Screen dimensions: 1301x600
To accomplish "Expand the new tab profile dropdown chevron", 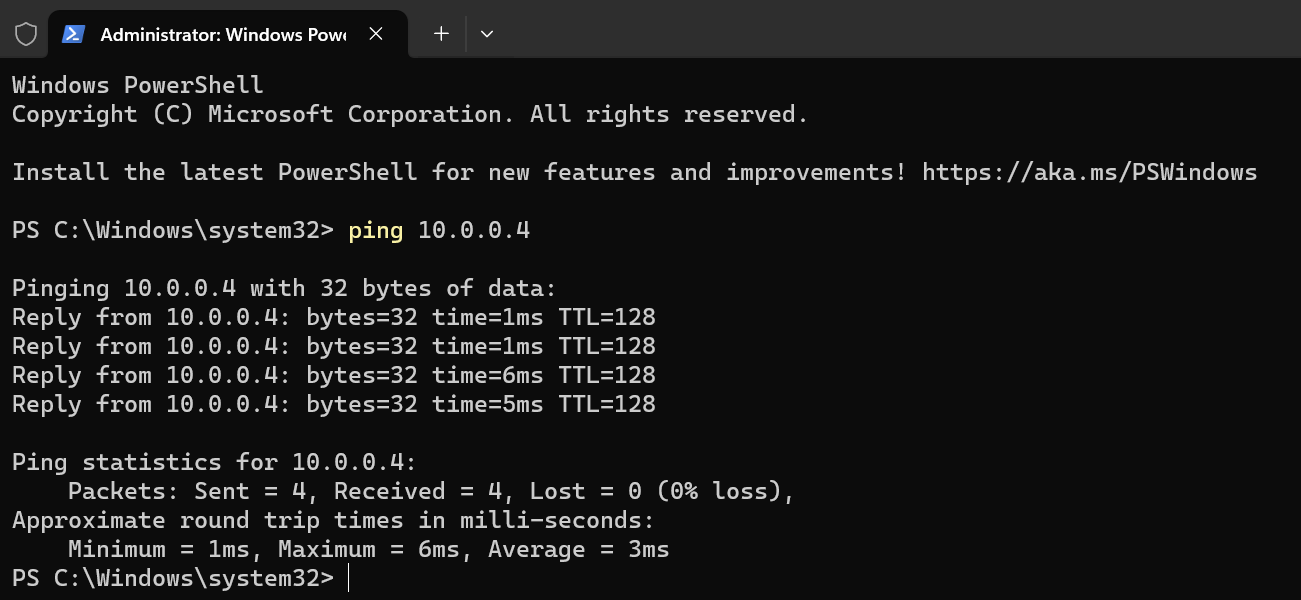I will [x=487, y=34].
